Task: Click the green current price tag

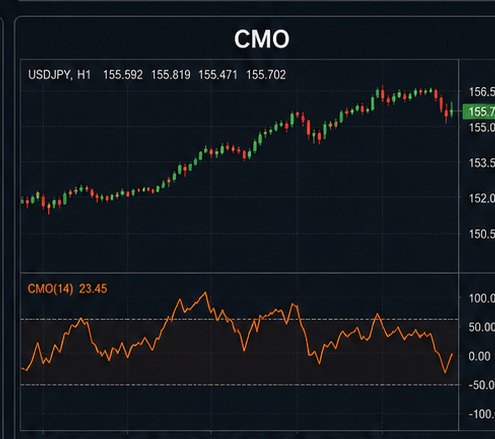Action: tap(479, 111)
